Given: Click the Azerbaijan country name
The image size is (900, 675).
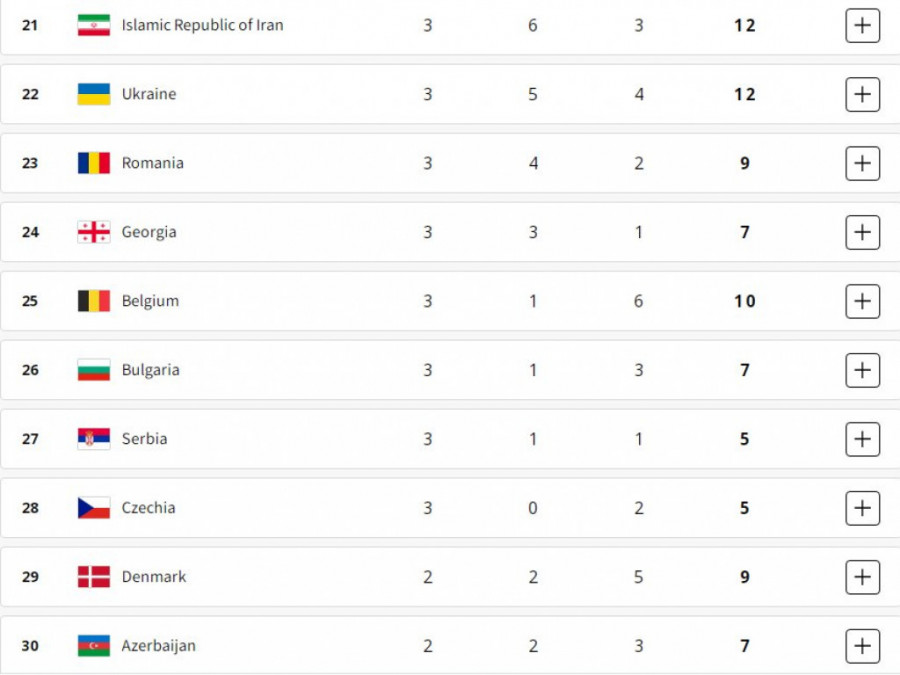Looking at the screenshot, I should click(x=159, y=646).
